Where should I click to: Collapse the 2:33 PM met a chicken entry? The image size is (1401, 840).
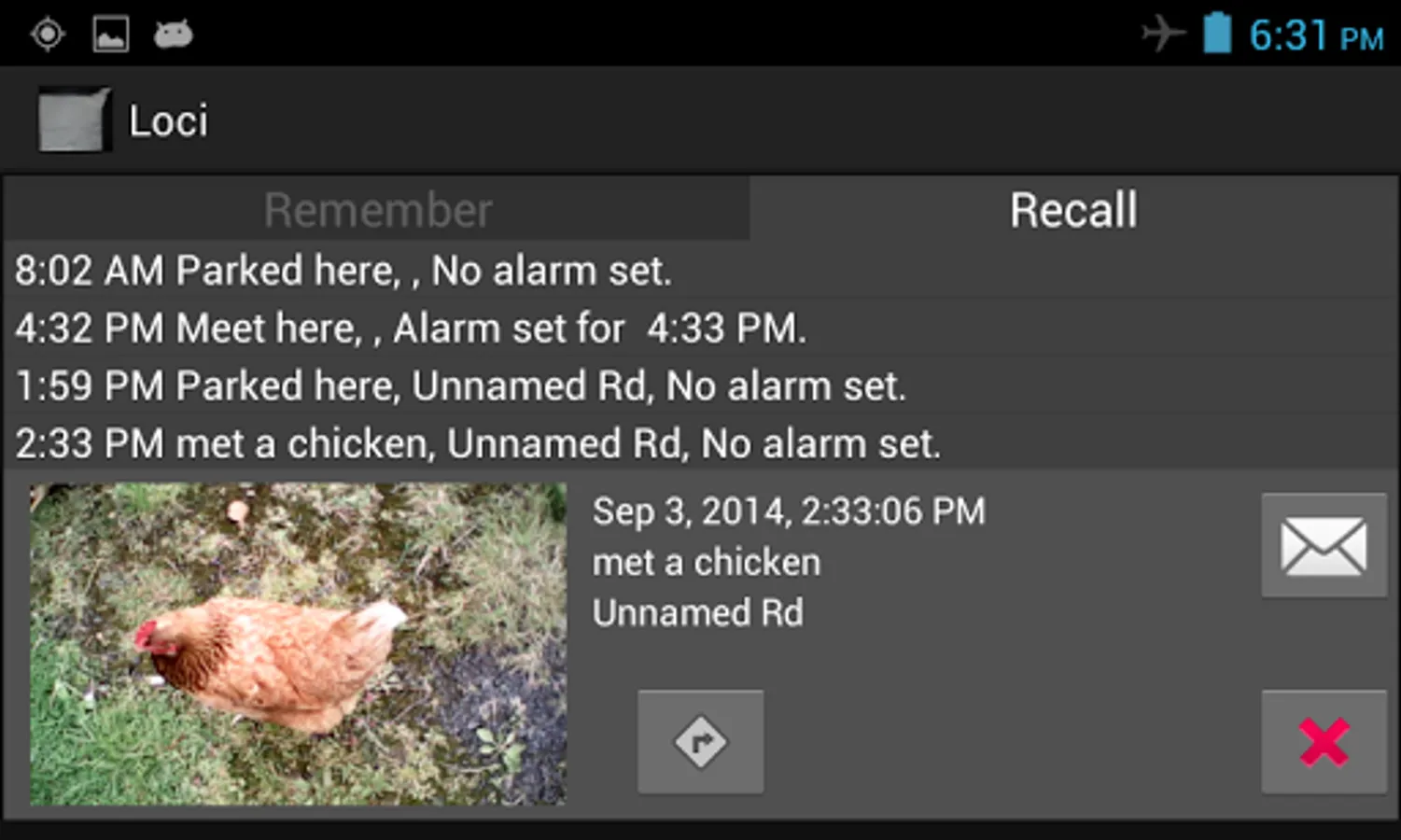pos(700,443)
